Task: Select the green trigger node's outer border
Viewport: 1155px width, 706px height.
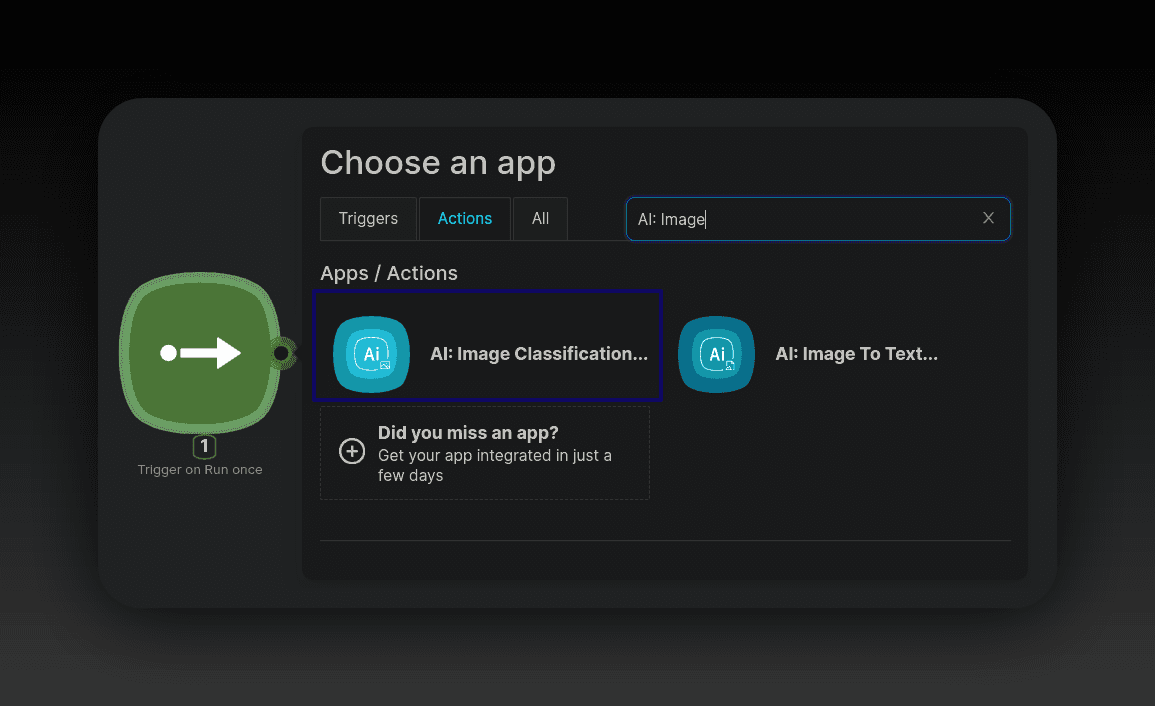Action: pos(124,353)
